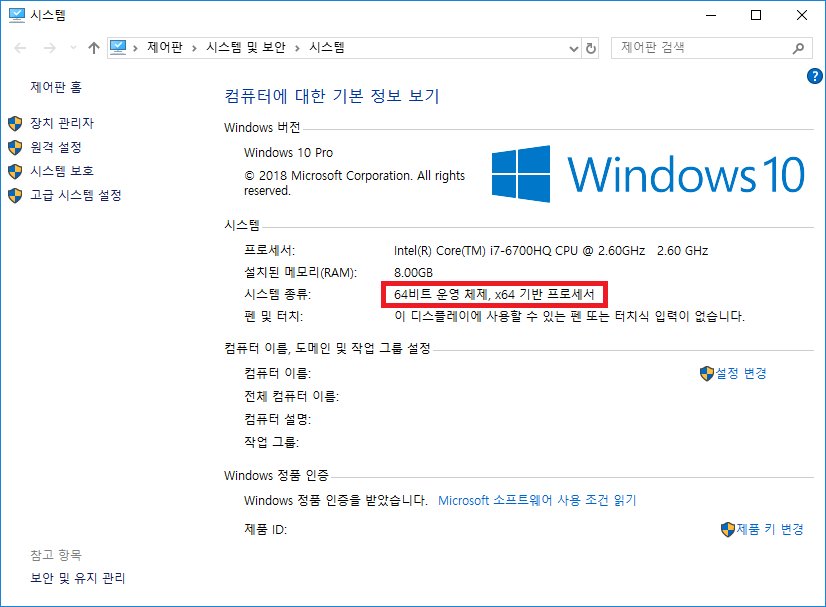Navigate to 시스템 및 보안 breadcrumb
Viewport: 826px width, 607px height.
(x=246, y=48)
